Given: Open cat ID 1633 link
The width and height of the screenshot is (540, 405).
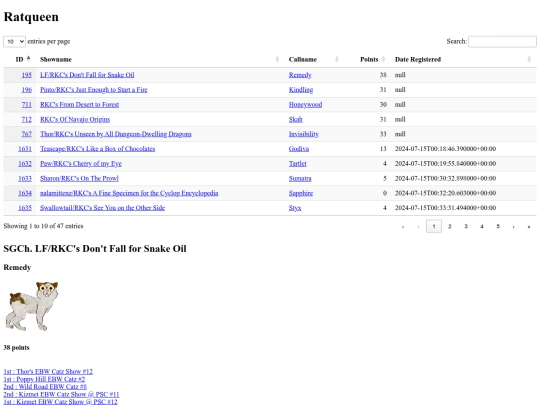Looking at the screenshot, I should (x=25, y=178).
